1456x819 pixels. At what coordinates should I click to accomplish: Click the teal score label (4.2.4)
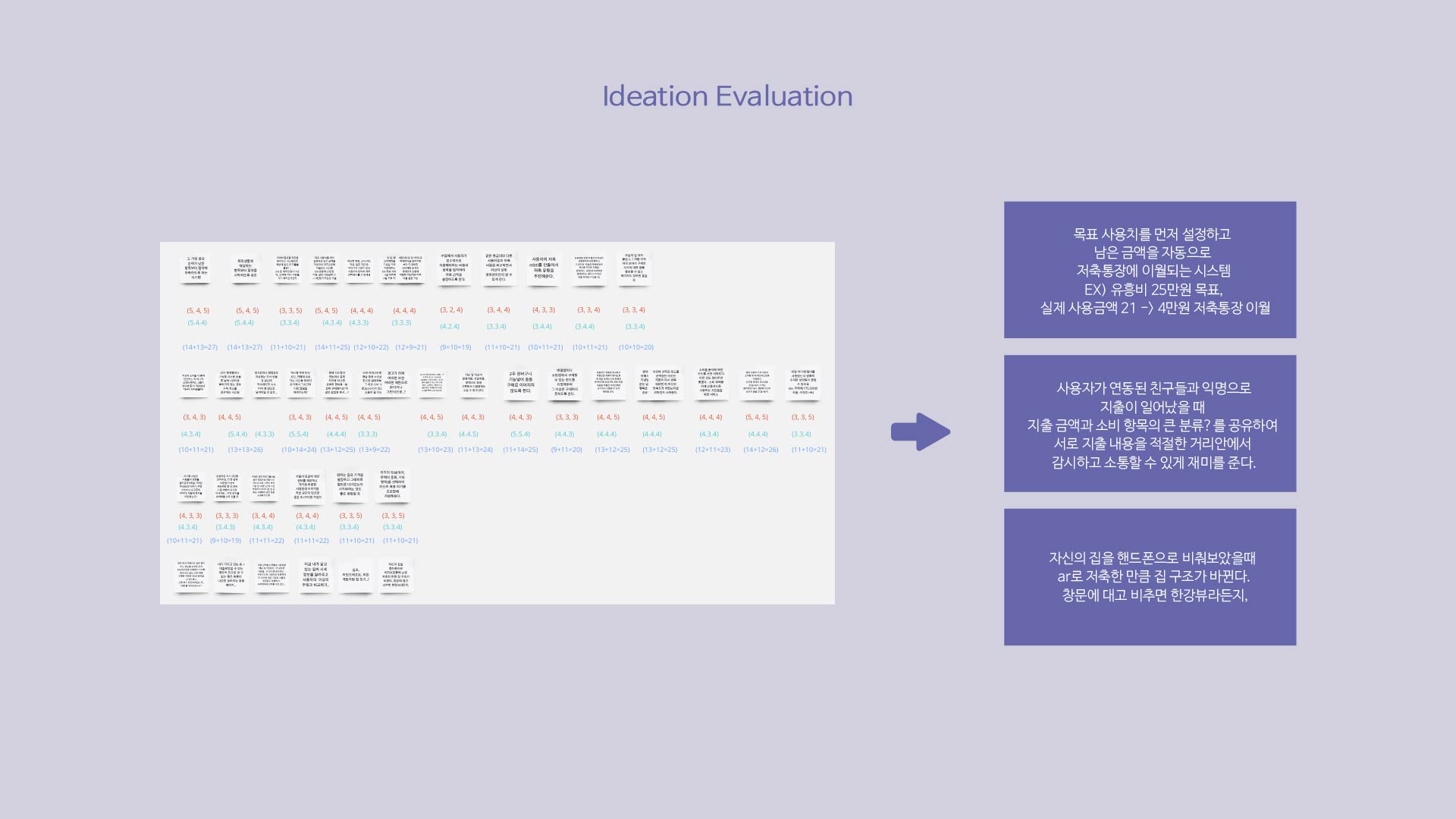pyautogui.click(x=450, y=327)
